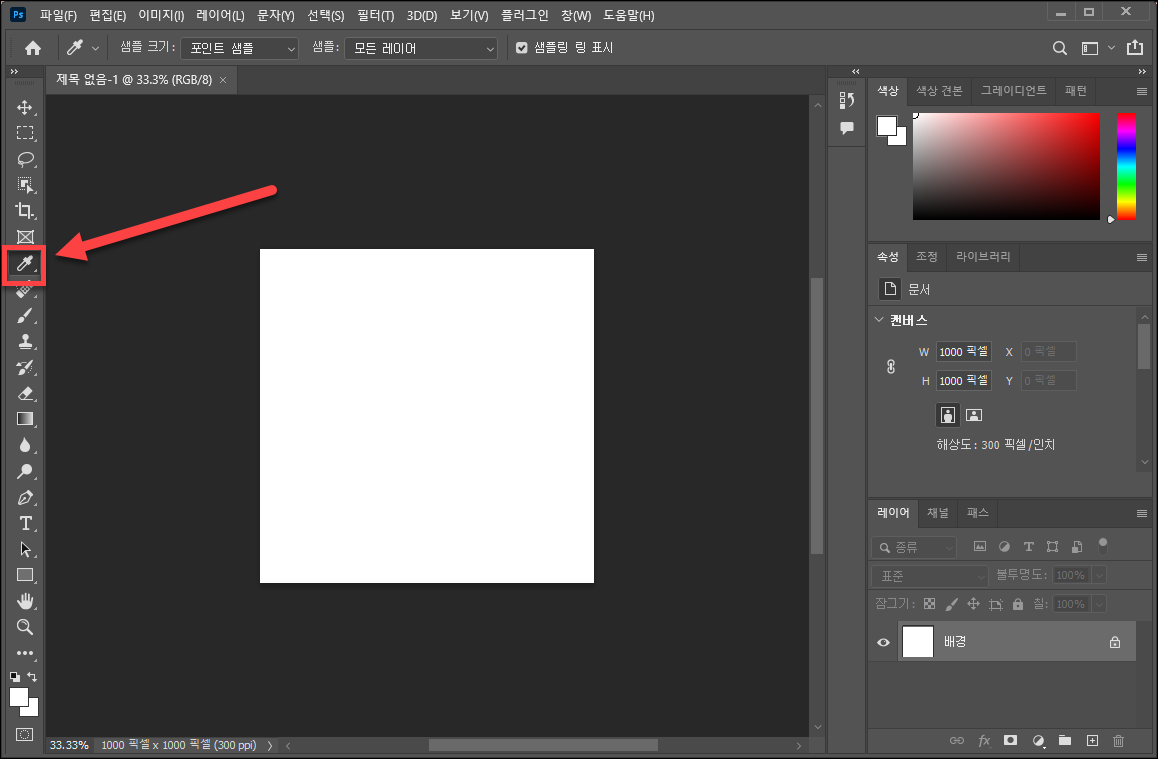Reset default foreground and background colors
This screenshot has height=759, width=1158.
pyautogui.click(x=15, y=676)
